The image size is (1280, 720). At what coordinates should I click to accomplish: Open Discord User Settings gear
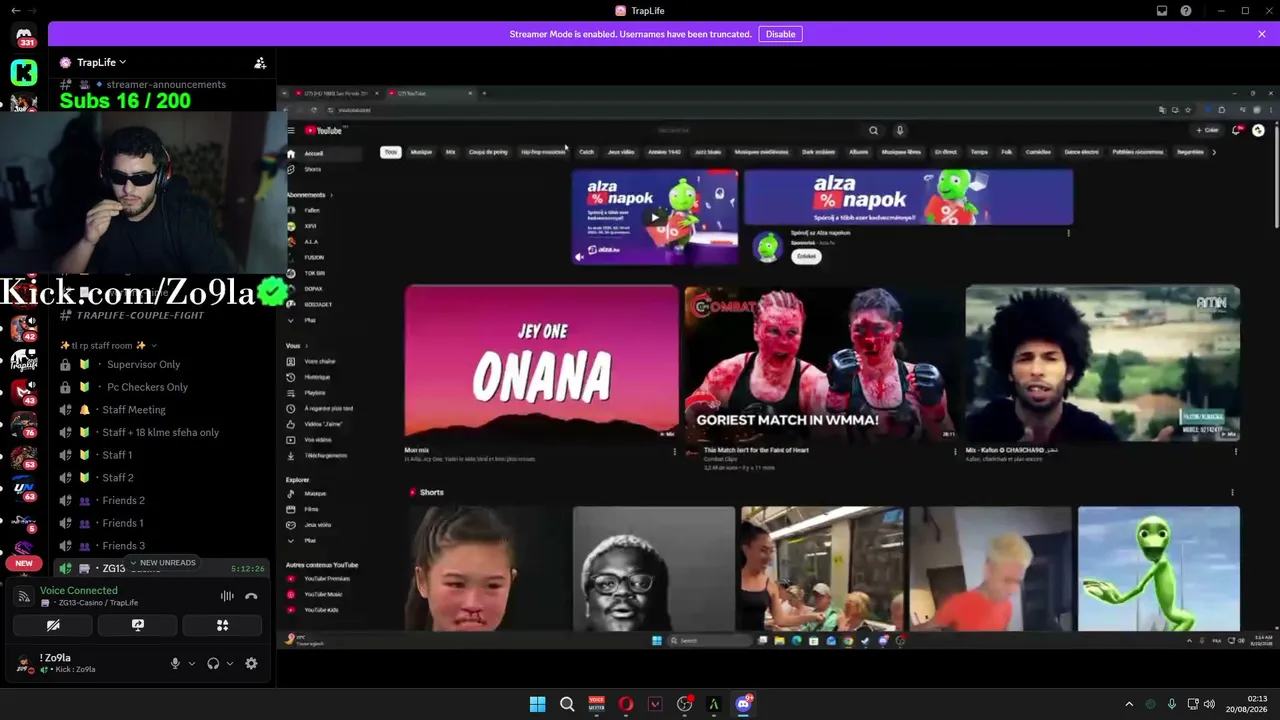click(251, 663)
